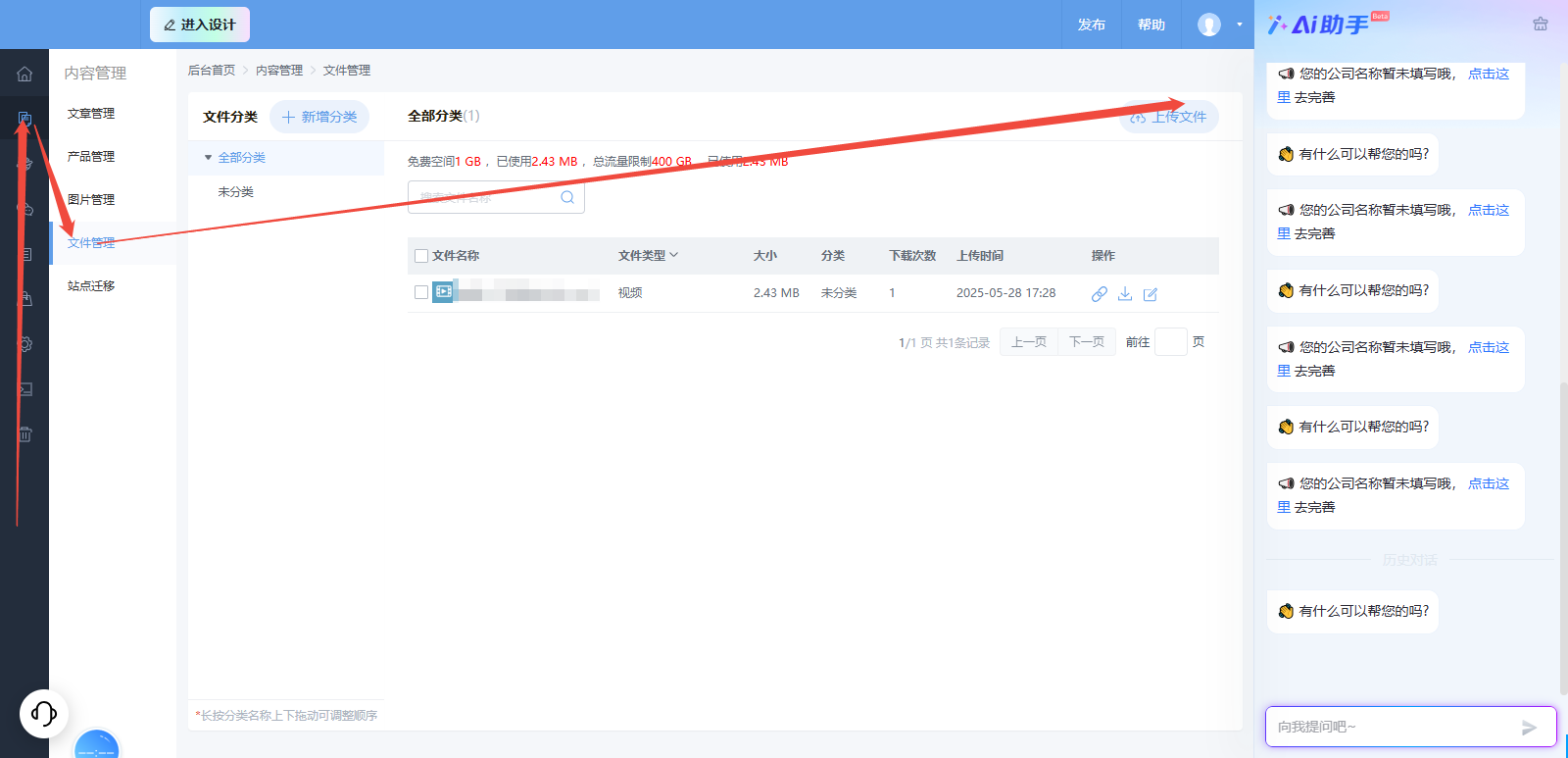
Task: Open the 帮助 menu
Action: [1151, 25]
